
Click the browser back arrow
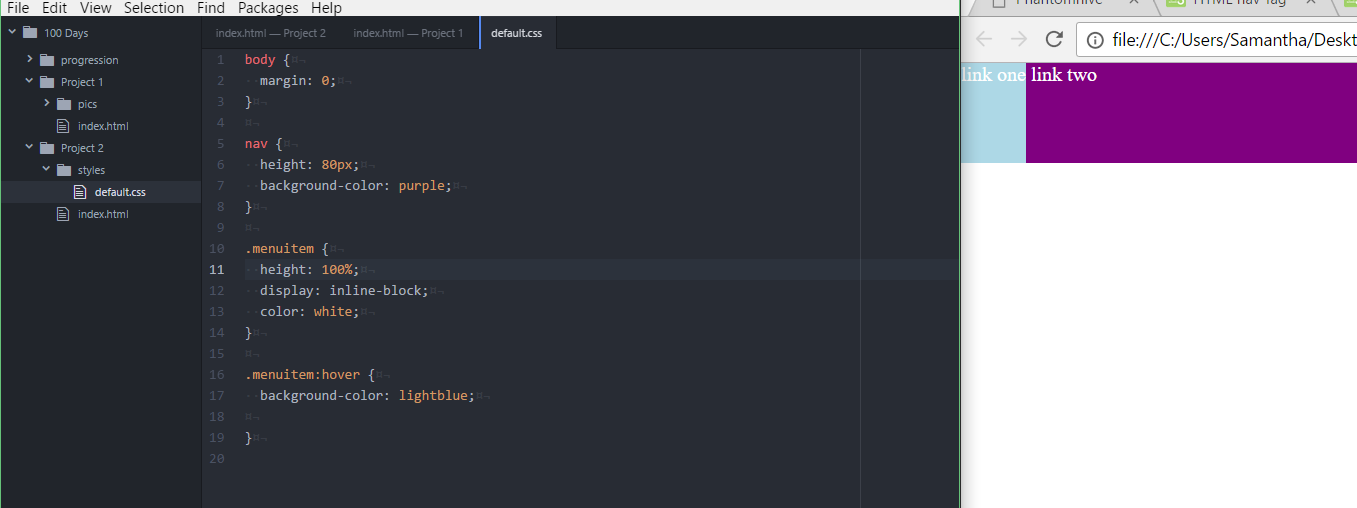click(983, 39)
